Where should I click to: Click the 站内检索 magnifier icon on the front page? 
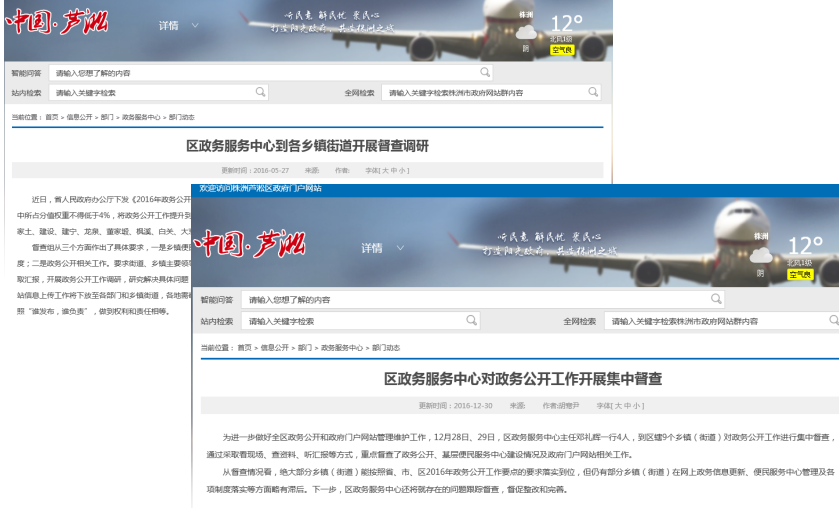(470, 321)
